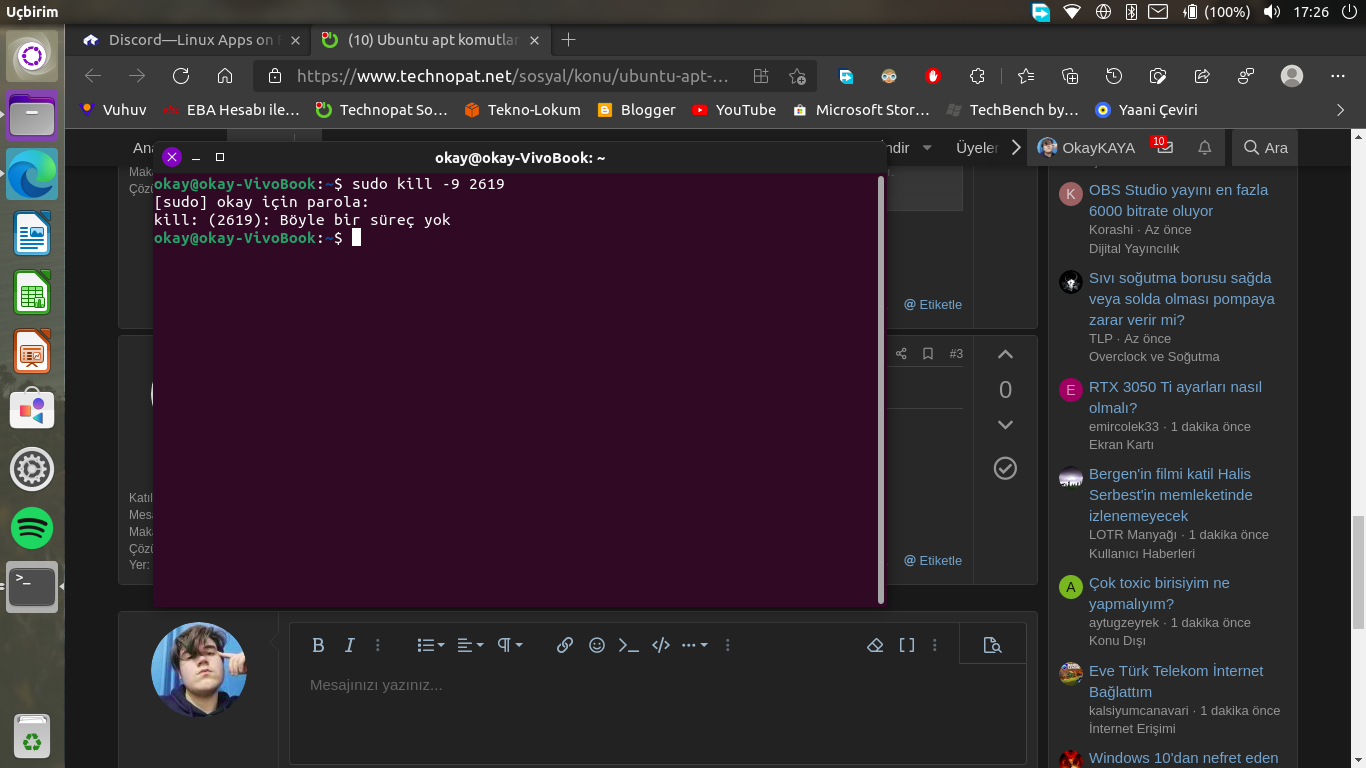This screenshot has width=1366, height=768.
Task: Insert inline code with terminal prompt icon
Action: [x=628, y=645]
